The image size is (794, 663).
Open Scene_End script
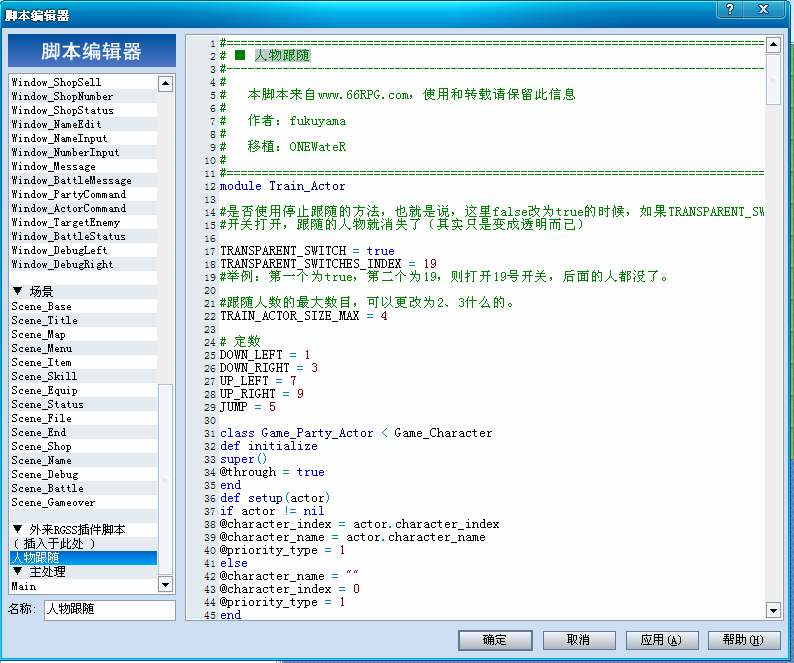pos(84,433)
